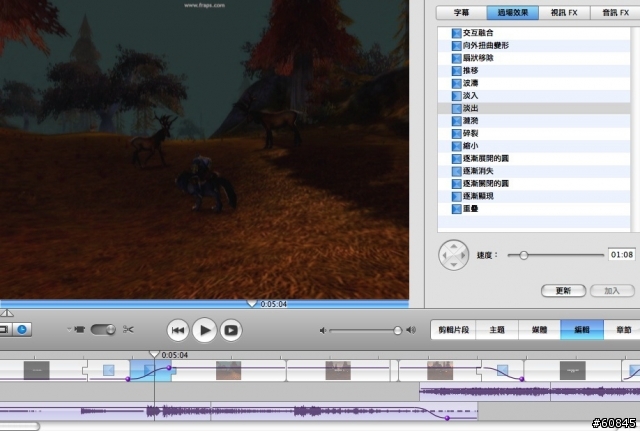Toggle the camera/edit mode switch
Image resolution: width=640 pixels, height=431 pixels.
103,329
